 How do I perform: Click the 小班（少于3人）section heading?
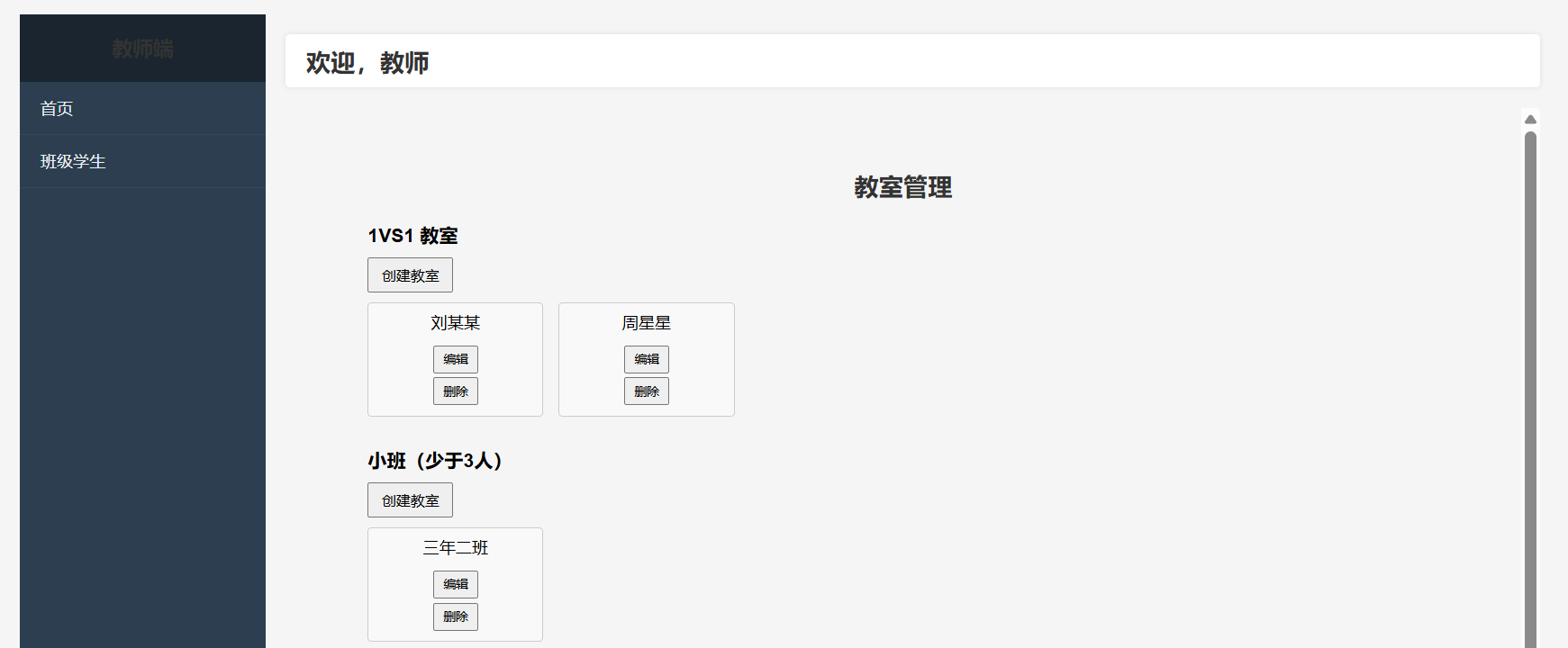pos(434,460)
